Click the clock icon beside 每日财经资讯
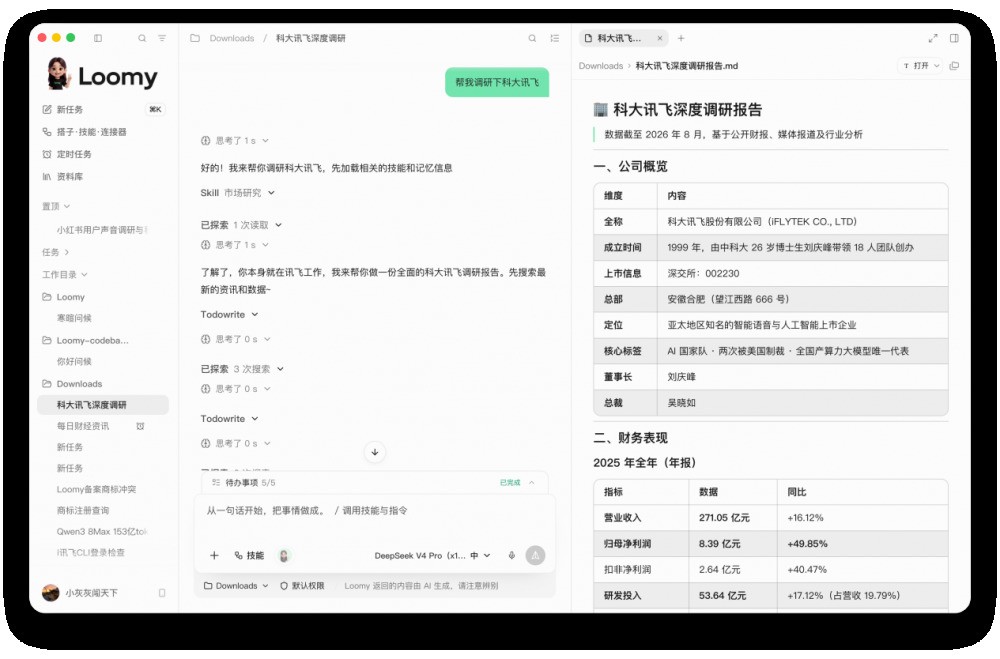The image size is (1000, 659). click(x=140, y=426)
